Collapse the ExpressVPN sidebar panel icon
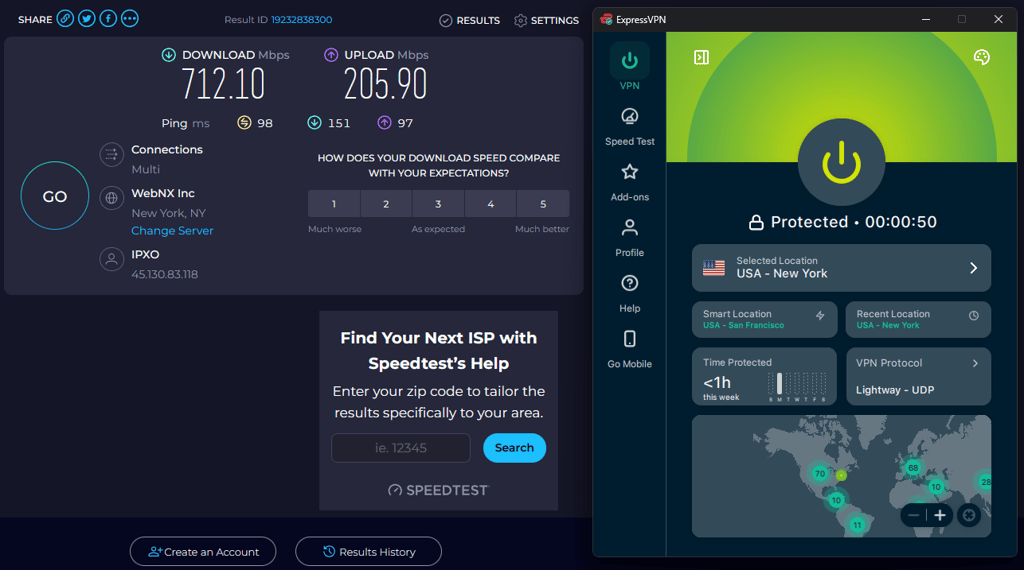This screenshot has height=570, width=1024. [701, 57]
